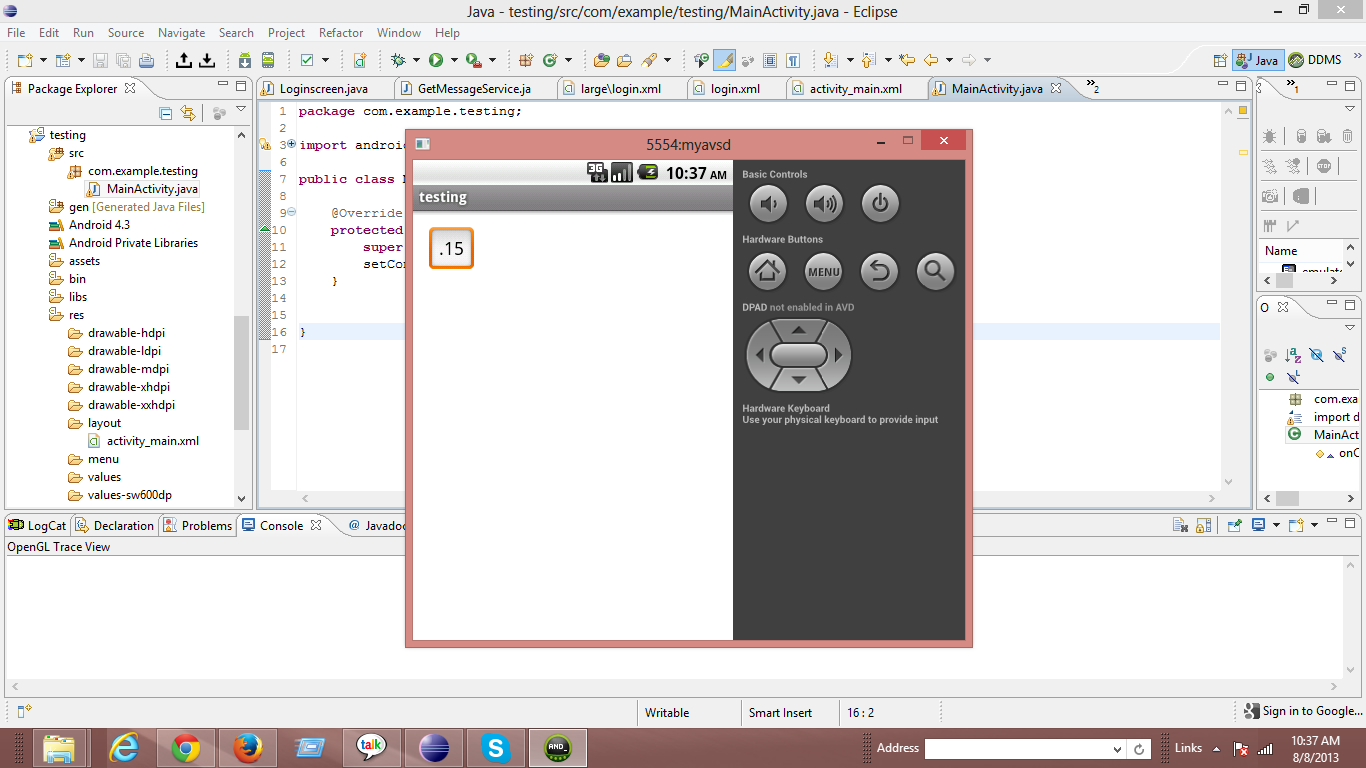The width and height of the screenshot is (1366, 768).
Task: Click the emulator Volume Up button
Action: tap(824, 204)
